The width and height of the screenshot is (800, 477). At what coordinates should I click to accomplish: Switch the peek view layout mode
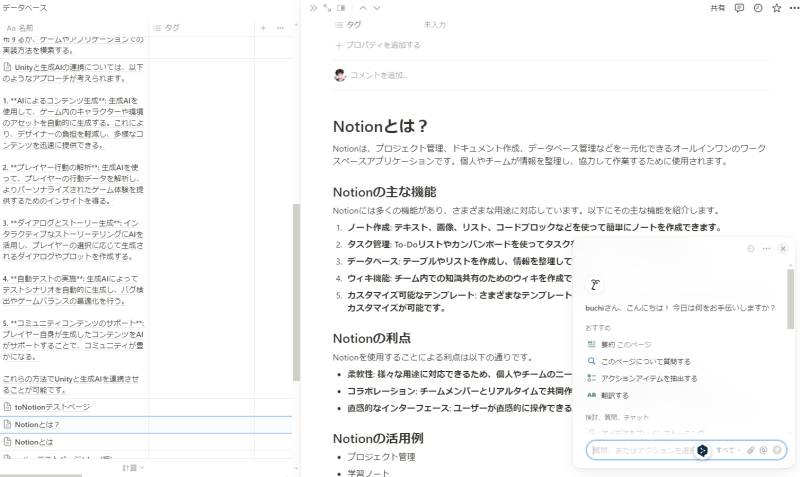pyautogui.click(x=341, y=7)
